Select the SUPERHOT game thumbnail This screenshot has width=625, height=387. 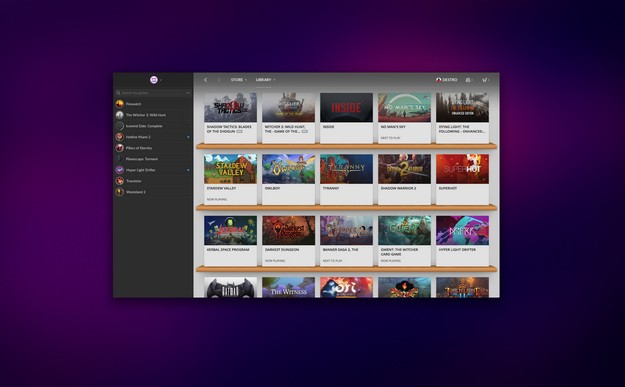[x=462, y=169]
